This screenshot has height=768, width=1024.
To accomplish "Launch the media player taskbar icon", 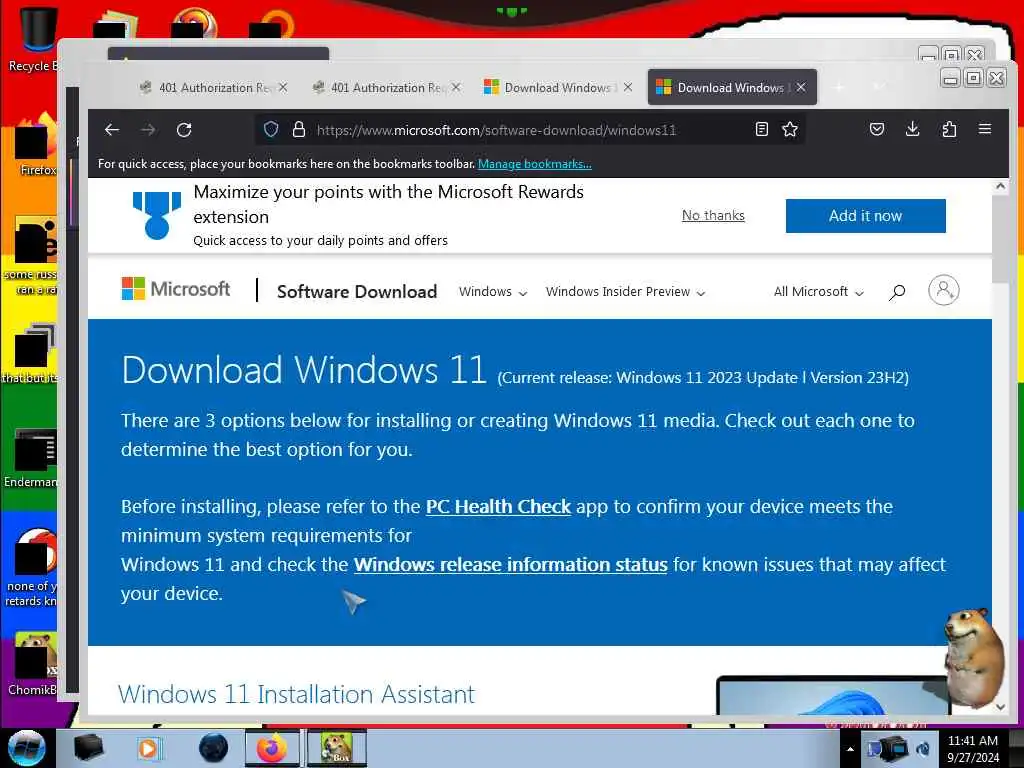I will (148, 748).
